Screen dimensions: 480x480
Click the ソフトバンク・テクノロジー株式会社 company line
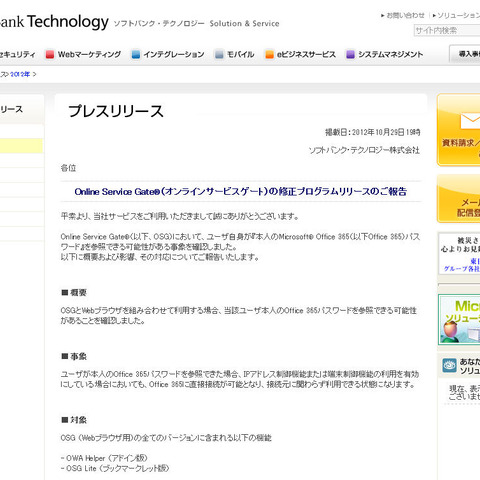(x=364, y=150)
